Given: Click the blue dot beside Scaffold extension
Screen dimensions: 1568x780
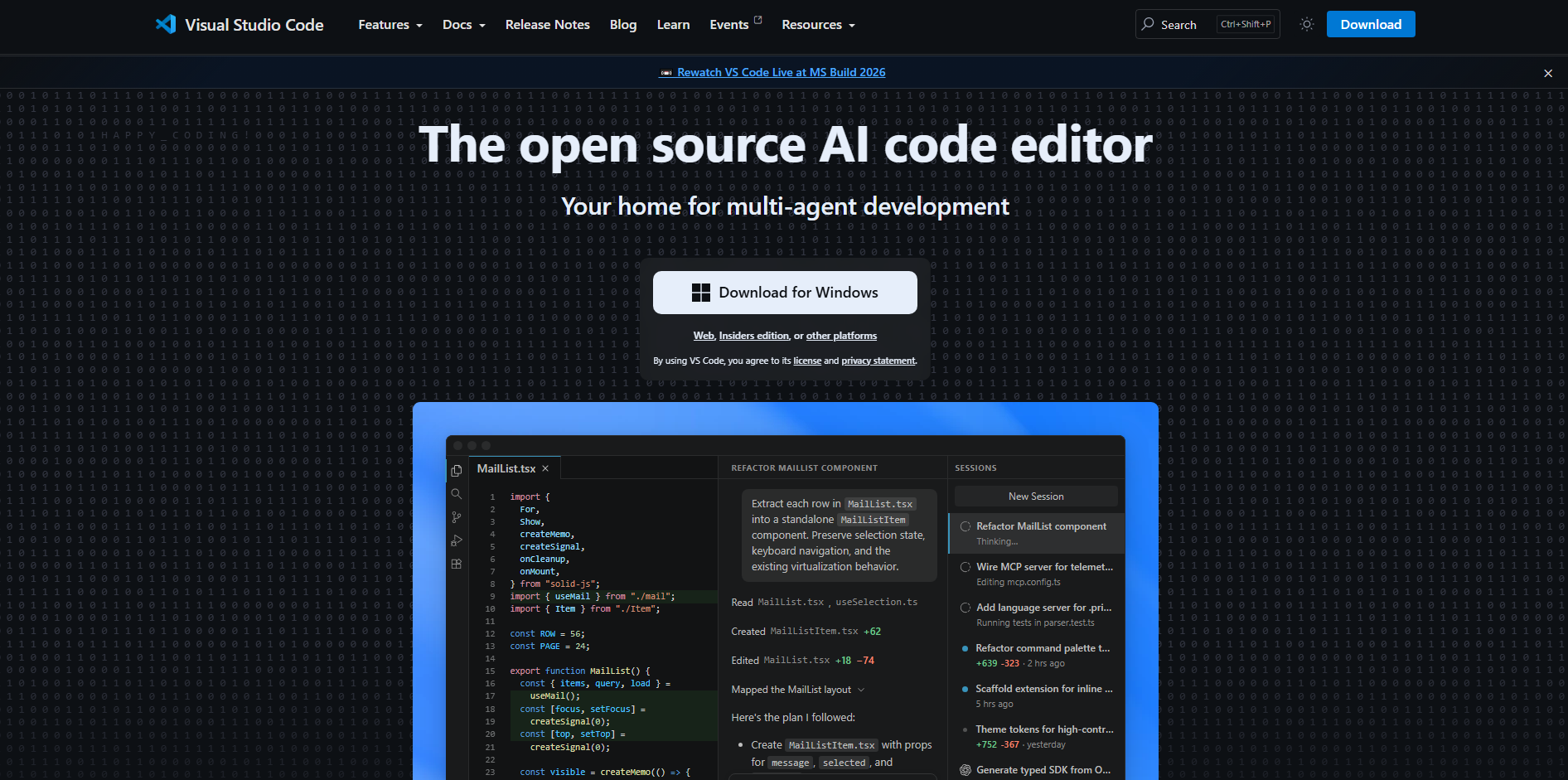Looking at the screenshot, I should pos(965,689).
